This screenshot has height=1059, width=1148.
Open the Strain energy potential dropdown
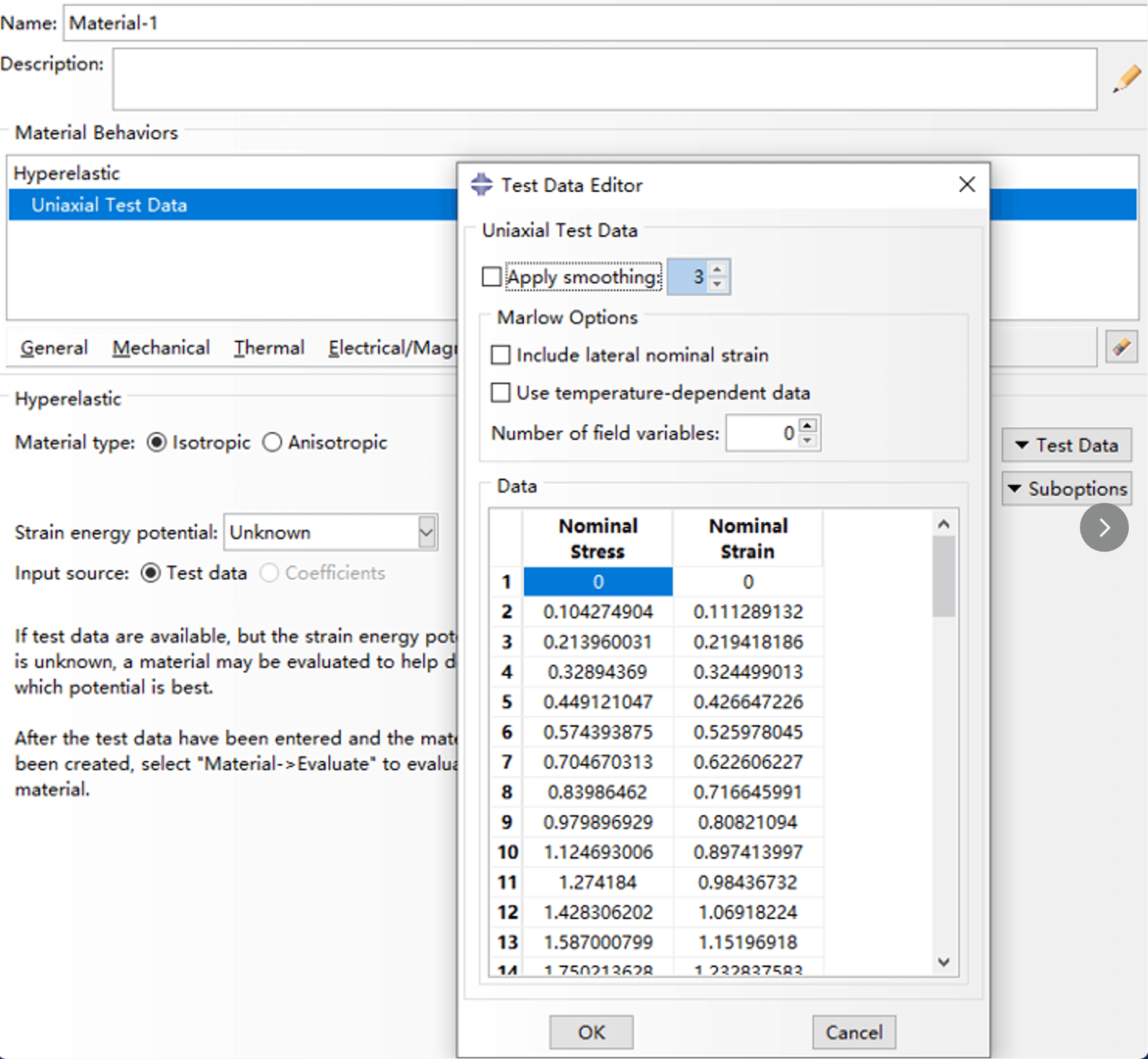pyautogui.click(x=426, y=532)
